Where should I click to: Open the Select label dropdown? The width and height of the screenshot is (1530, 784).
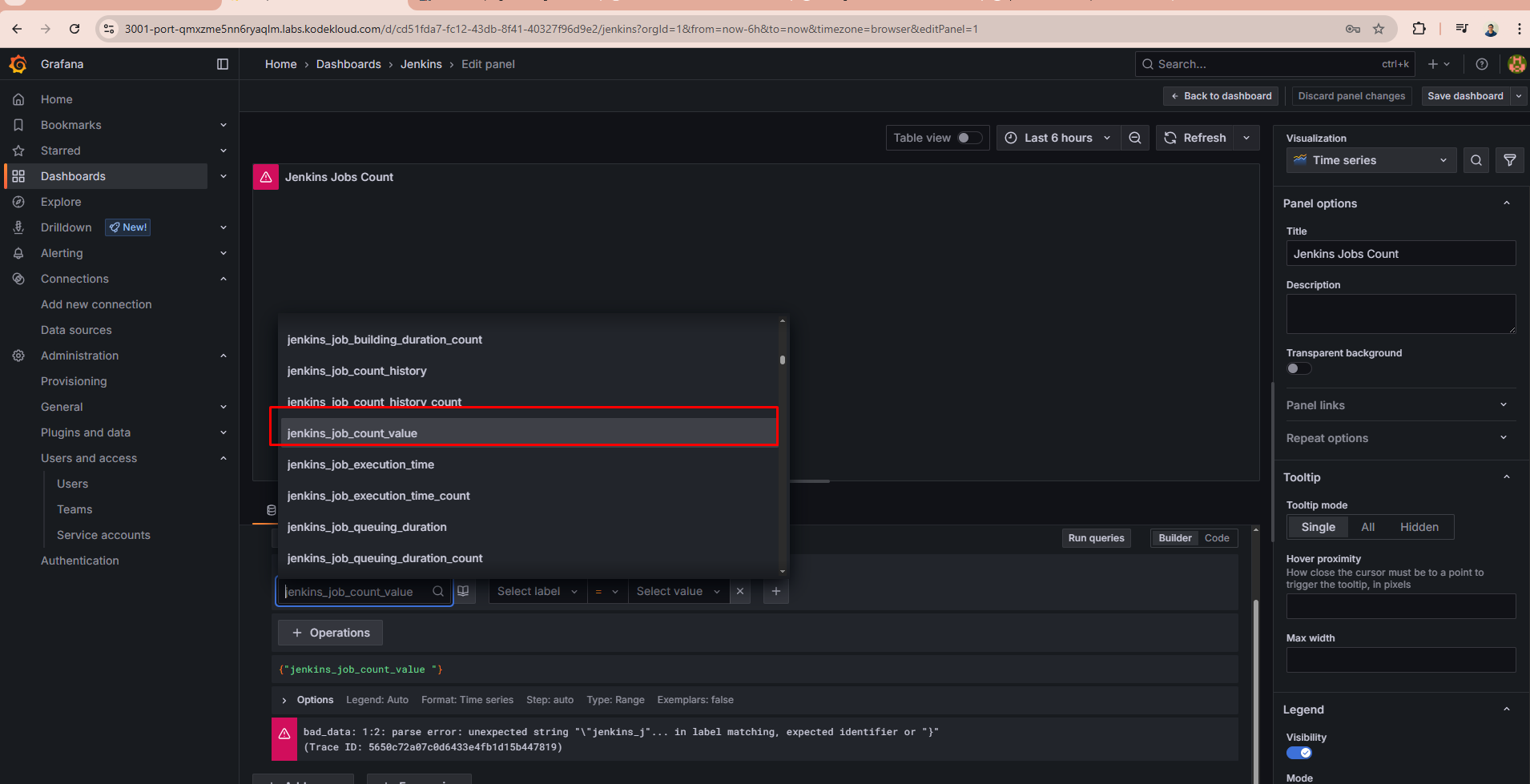[x=537, y=591]
